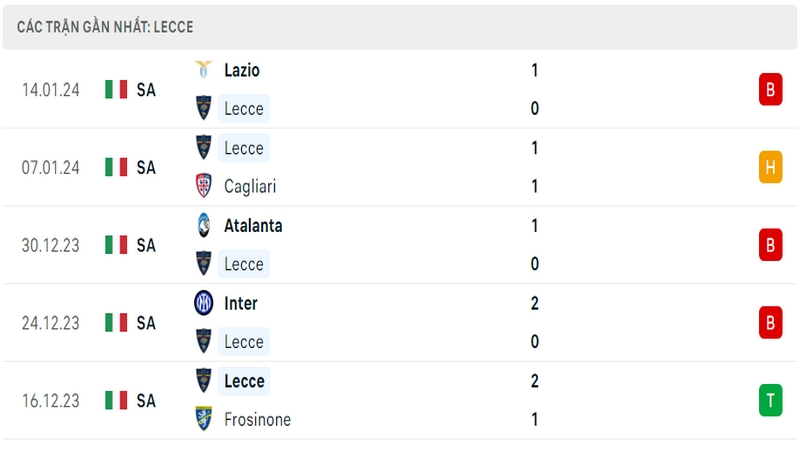Click the Inter Milan badge icon
The image size is (800, 450).
pyautogui.click(x=204, y=303)
